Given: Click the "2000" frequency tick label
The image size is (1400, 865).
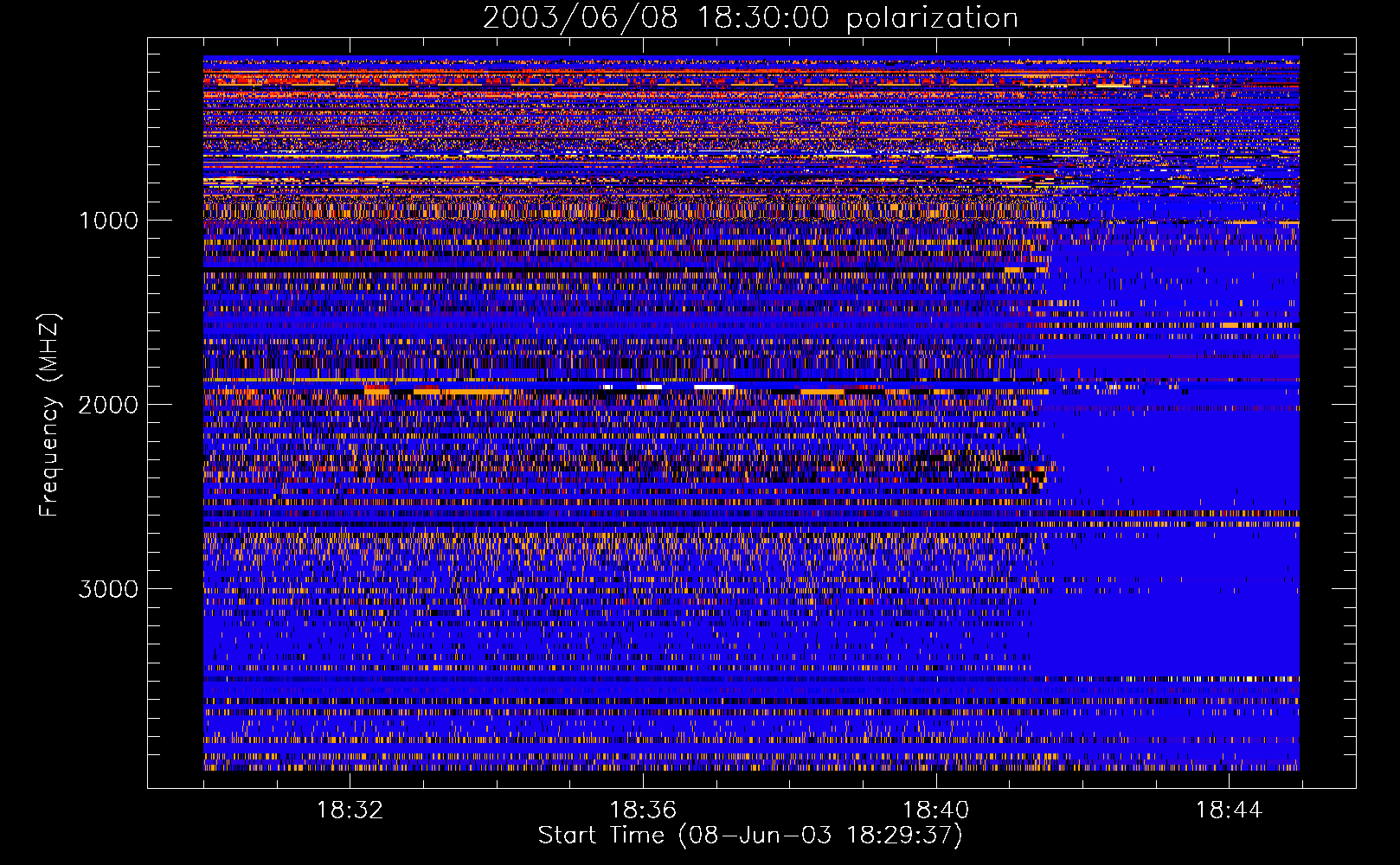Looking at the screenshot, I should pos(108,405).
